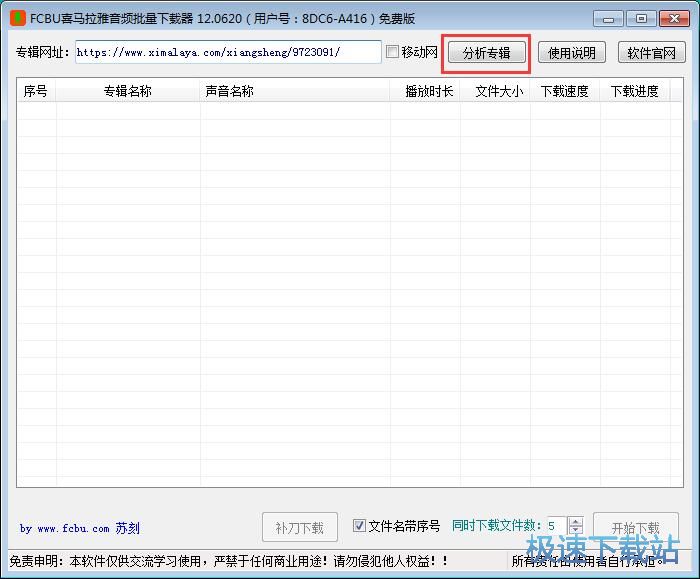Image resolution: width=700 pixels, height=579 pixels.
Task: Minimize the FCBU downloader window
Action: tap(608, 19)
